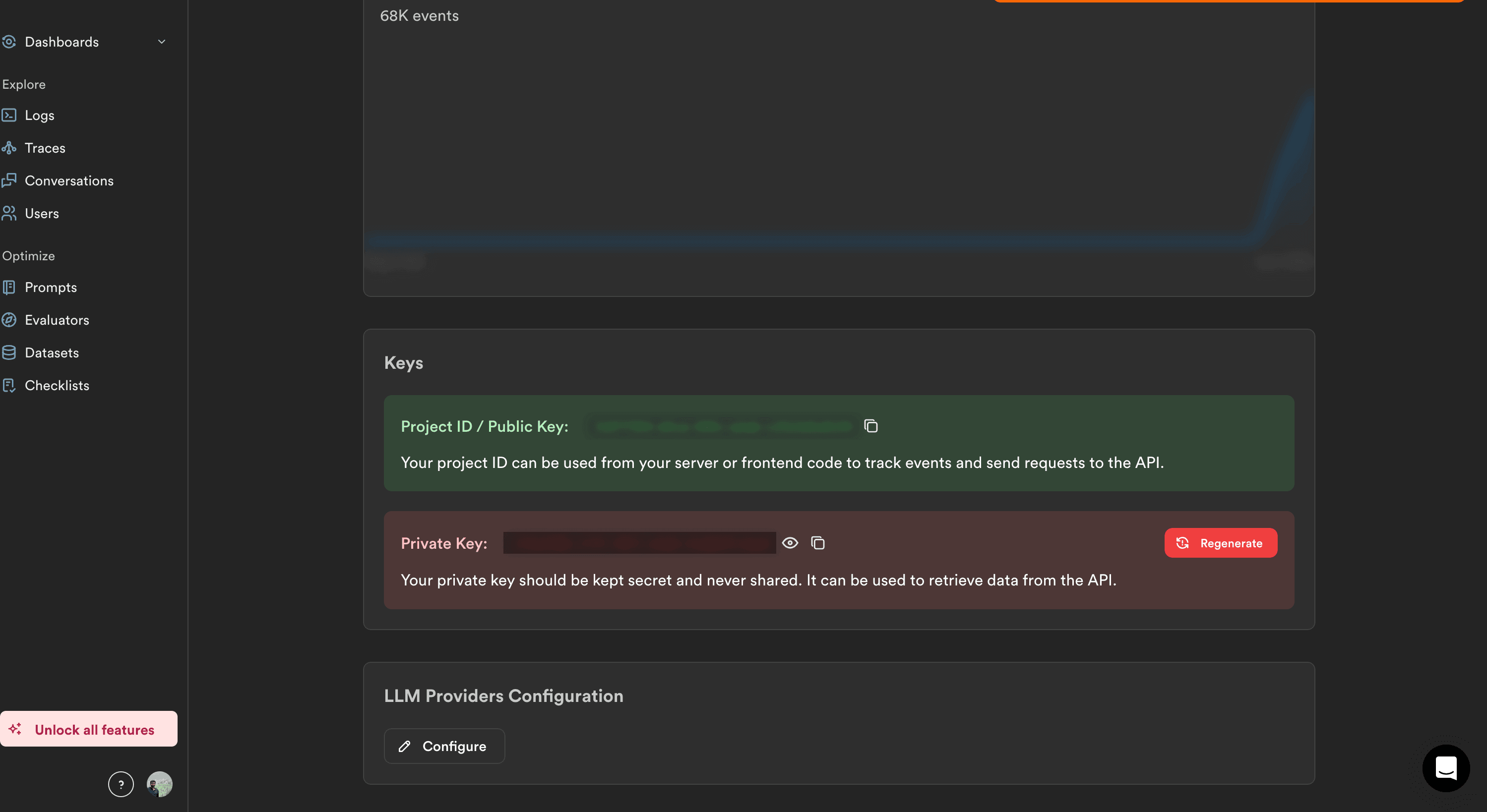
Task: Click refresh icon on Regenerate button
Action: tap(1182, 542)
